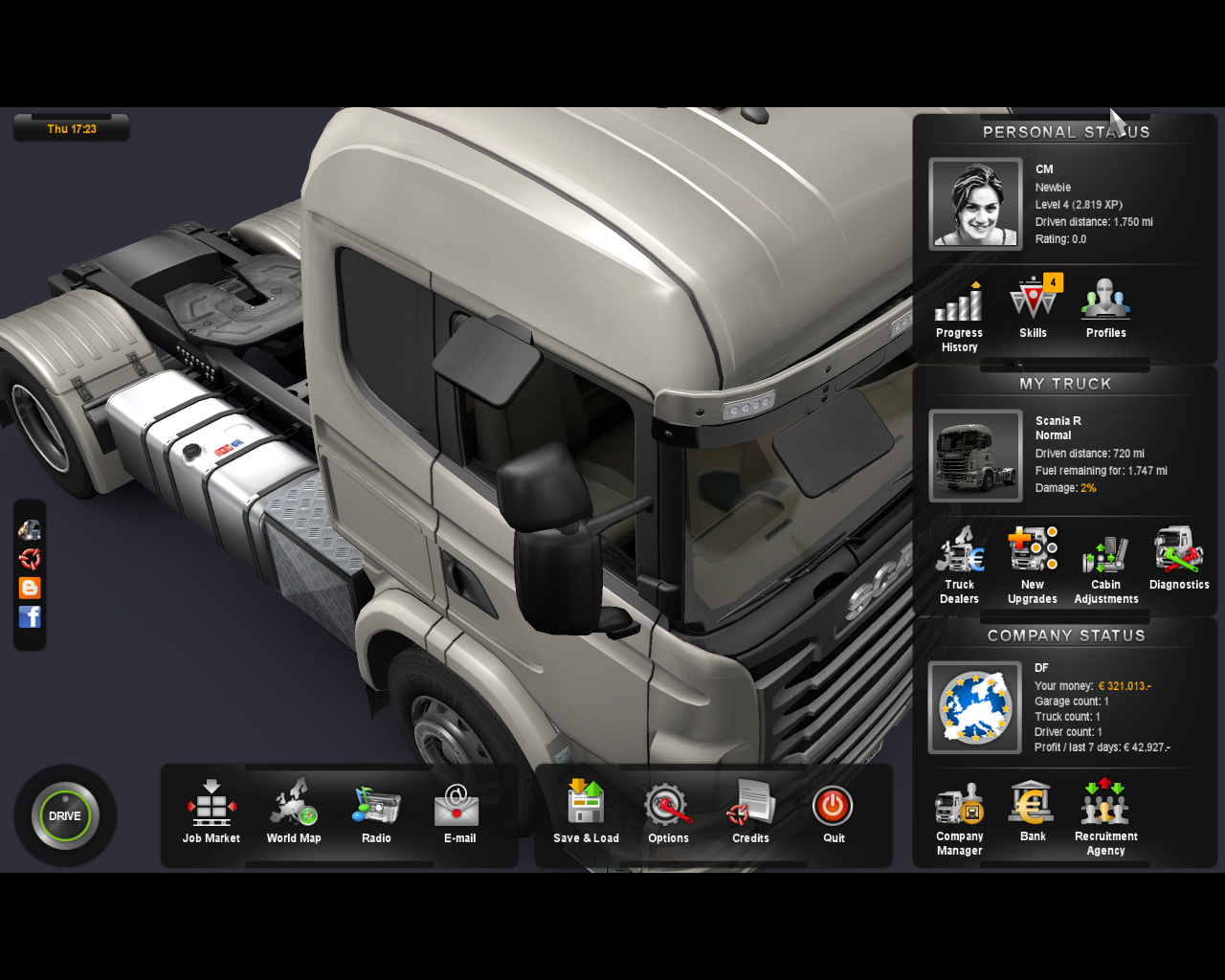Check the E-mail inbox
The width and height of the screenshot is (1225, 980).
coord(459,812)
